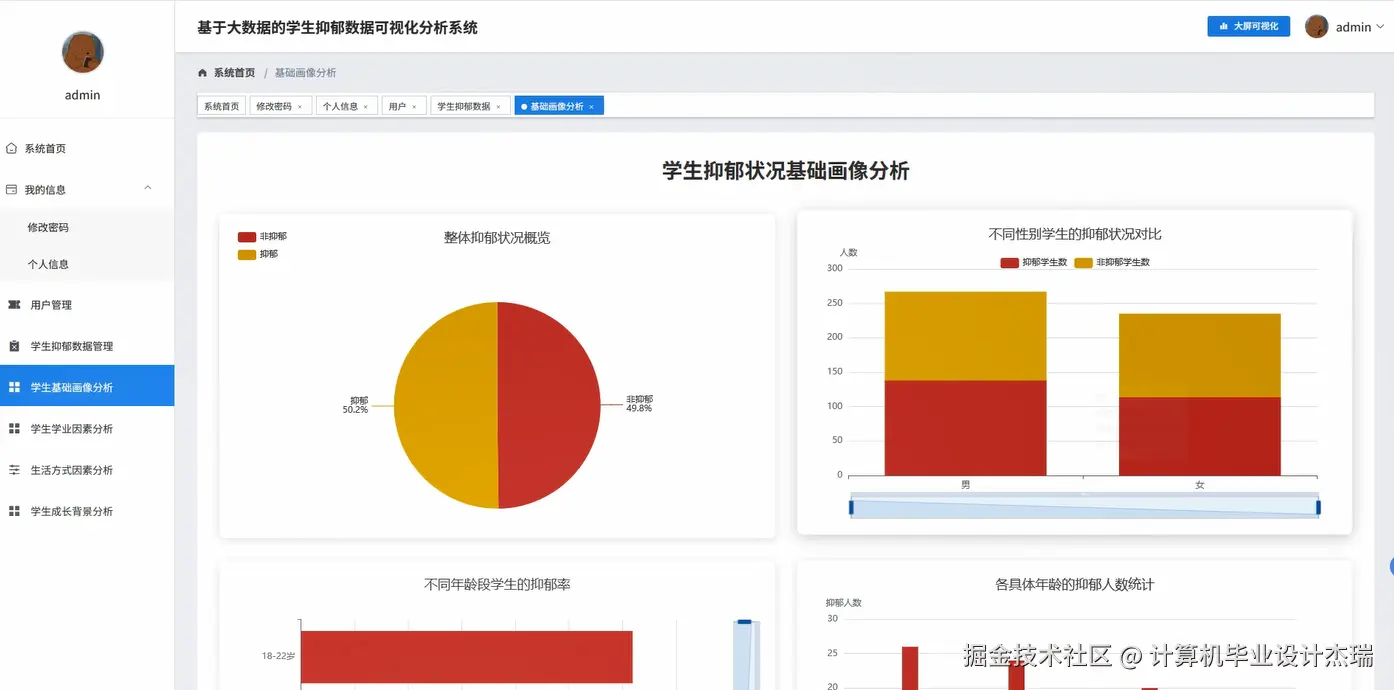This screenshot has width=1394, height=690.
Task: Open the 学生抑郁数据管理 sidebar item
Action: [87, 346]
